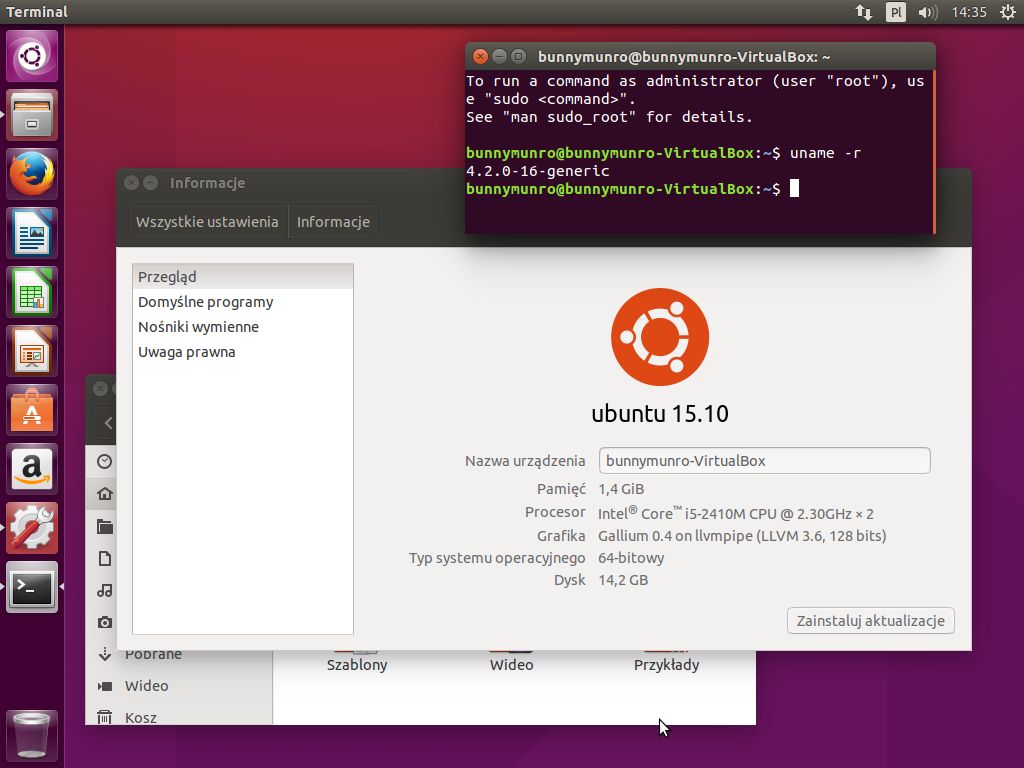Open the Ubuntu Dash search launcher
The width and height of the screenshot is (1024, 768).
point(32,56)
